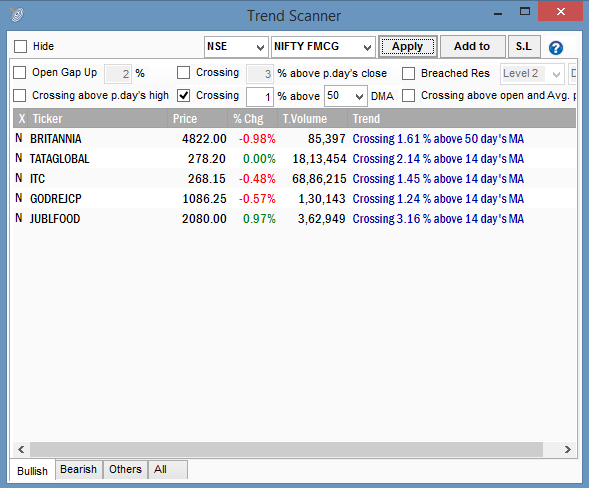Sort by the Trend column header

462,119
